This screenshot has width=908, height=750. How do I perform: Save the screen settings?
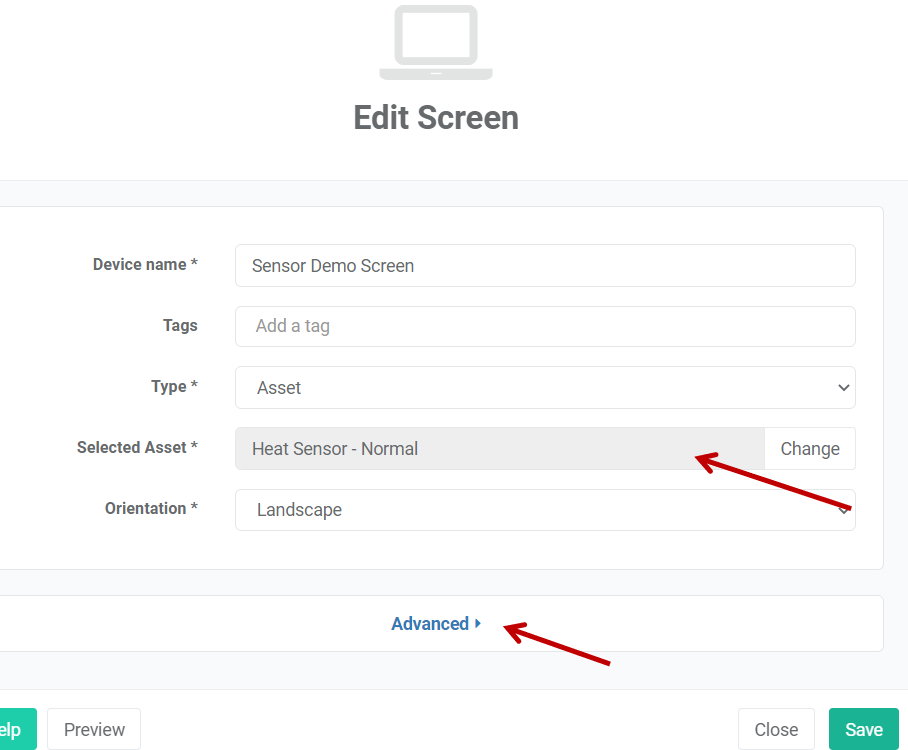point(863,729)
